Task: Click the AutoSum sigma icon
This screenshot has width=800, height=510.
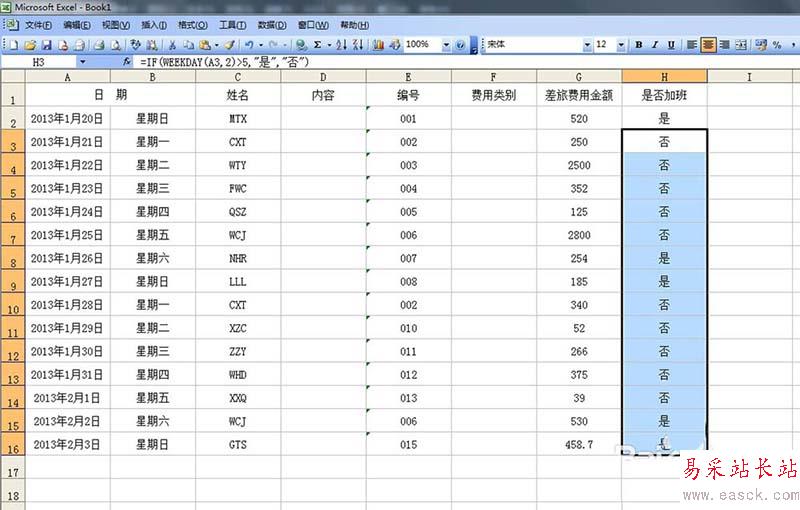Action: click(317, 45)
